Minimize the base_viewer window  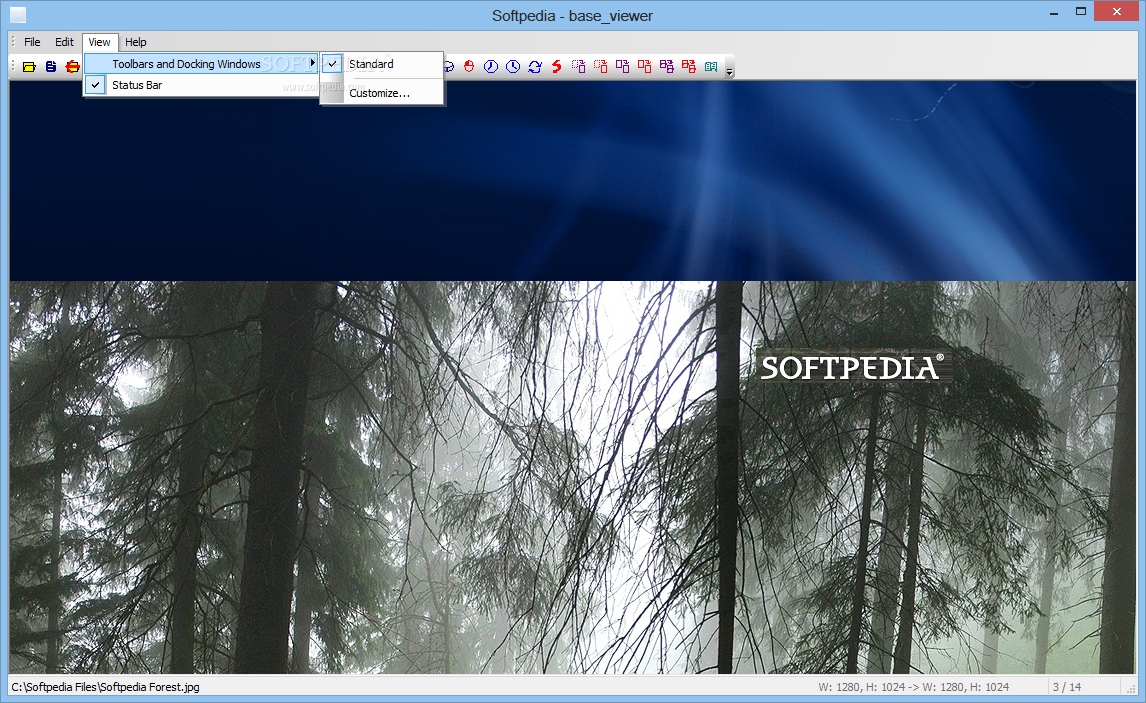[x=1054, y=13]
